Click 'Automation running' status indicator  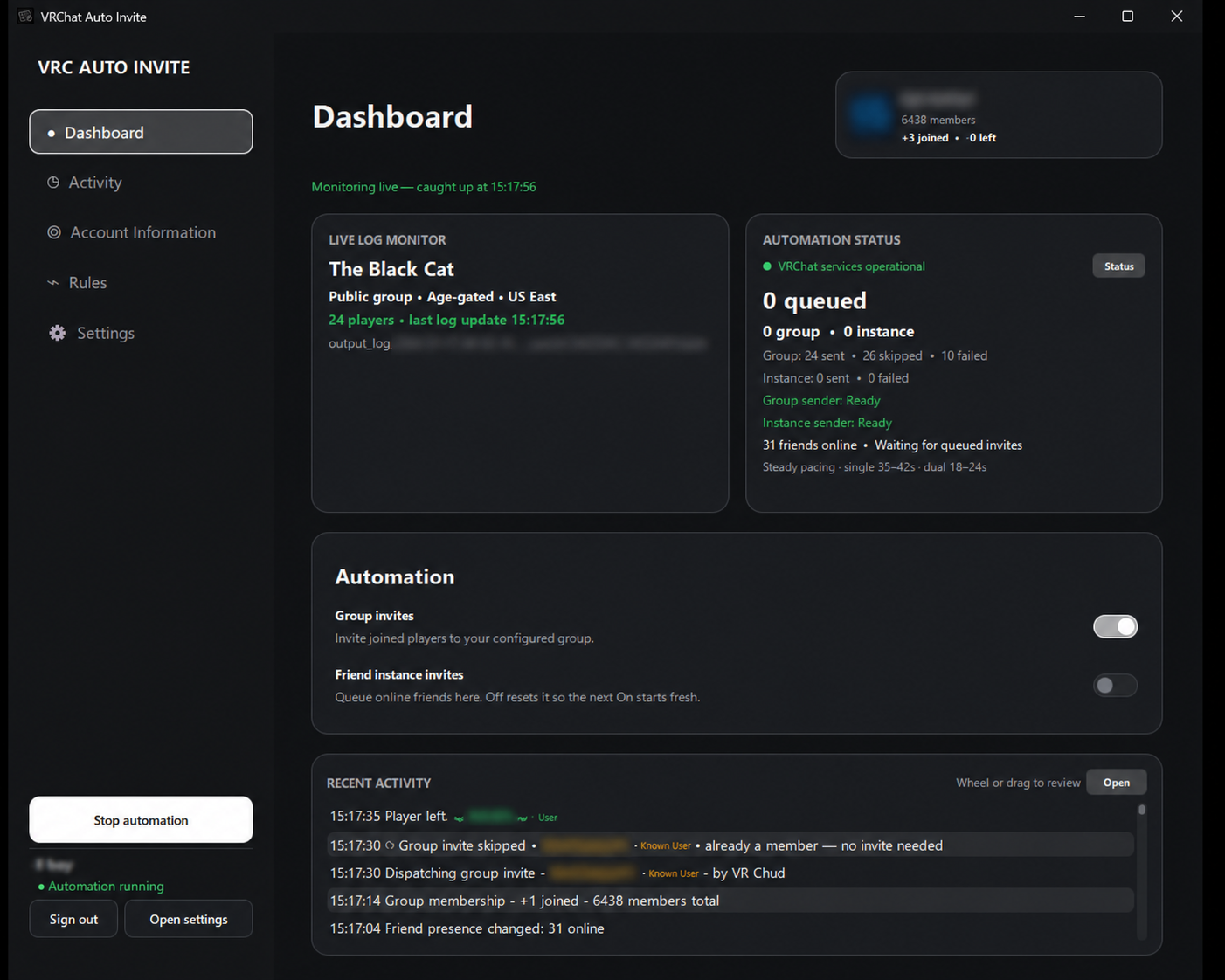pyautogui.click(x=100, y=886)
